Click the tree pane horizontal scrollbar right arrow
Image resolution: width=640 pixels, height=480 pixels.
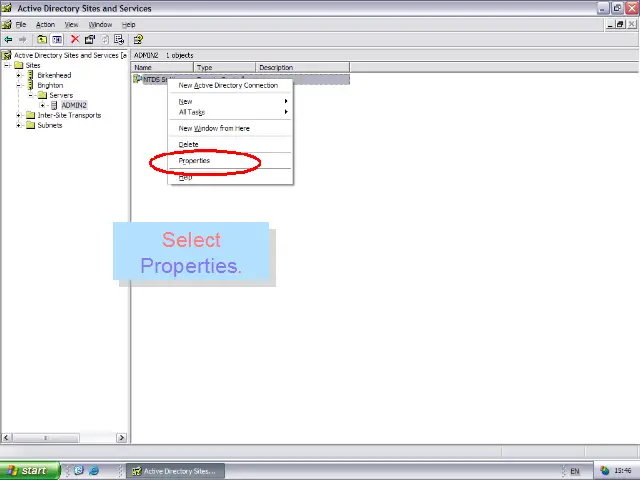coord(122,437)
